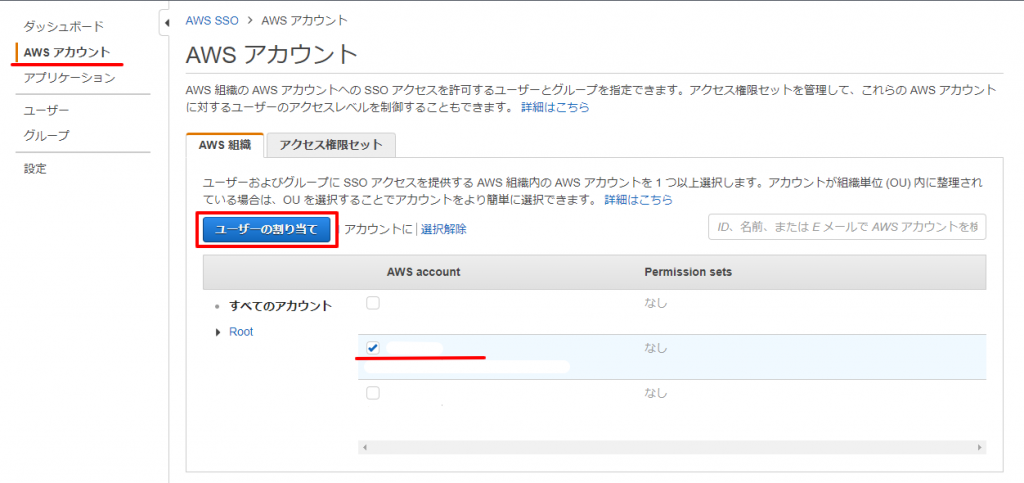Check the third account row checkbox
This screenshot has width=1024, height=483.
pyautogui.click(x=372, y=393)
